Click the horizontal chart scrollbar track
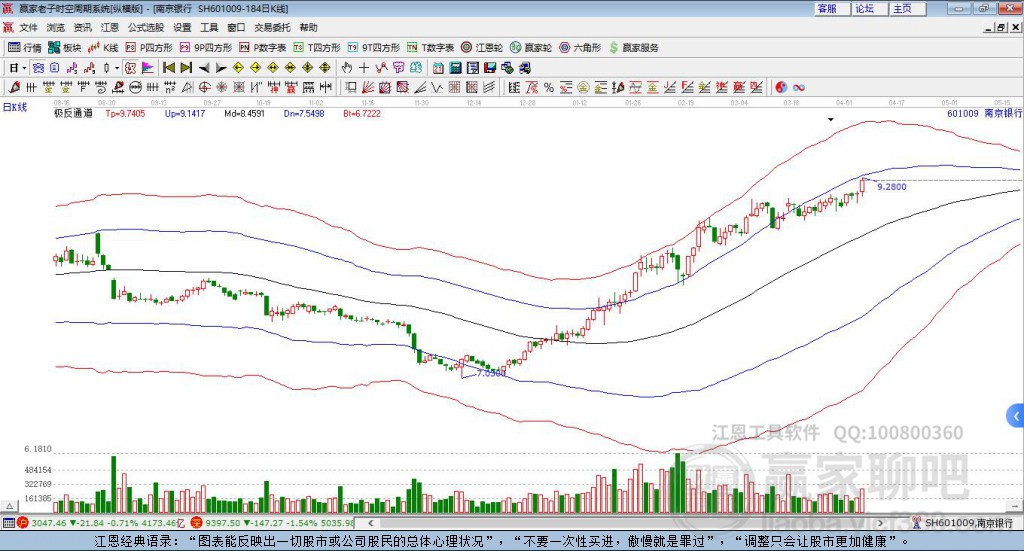This screenshot has width=1024, height=551. tap(625, 522)
